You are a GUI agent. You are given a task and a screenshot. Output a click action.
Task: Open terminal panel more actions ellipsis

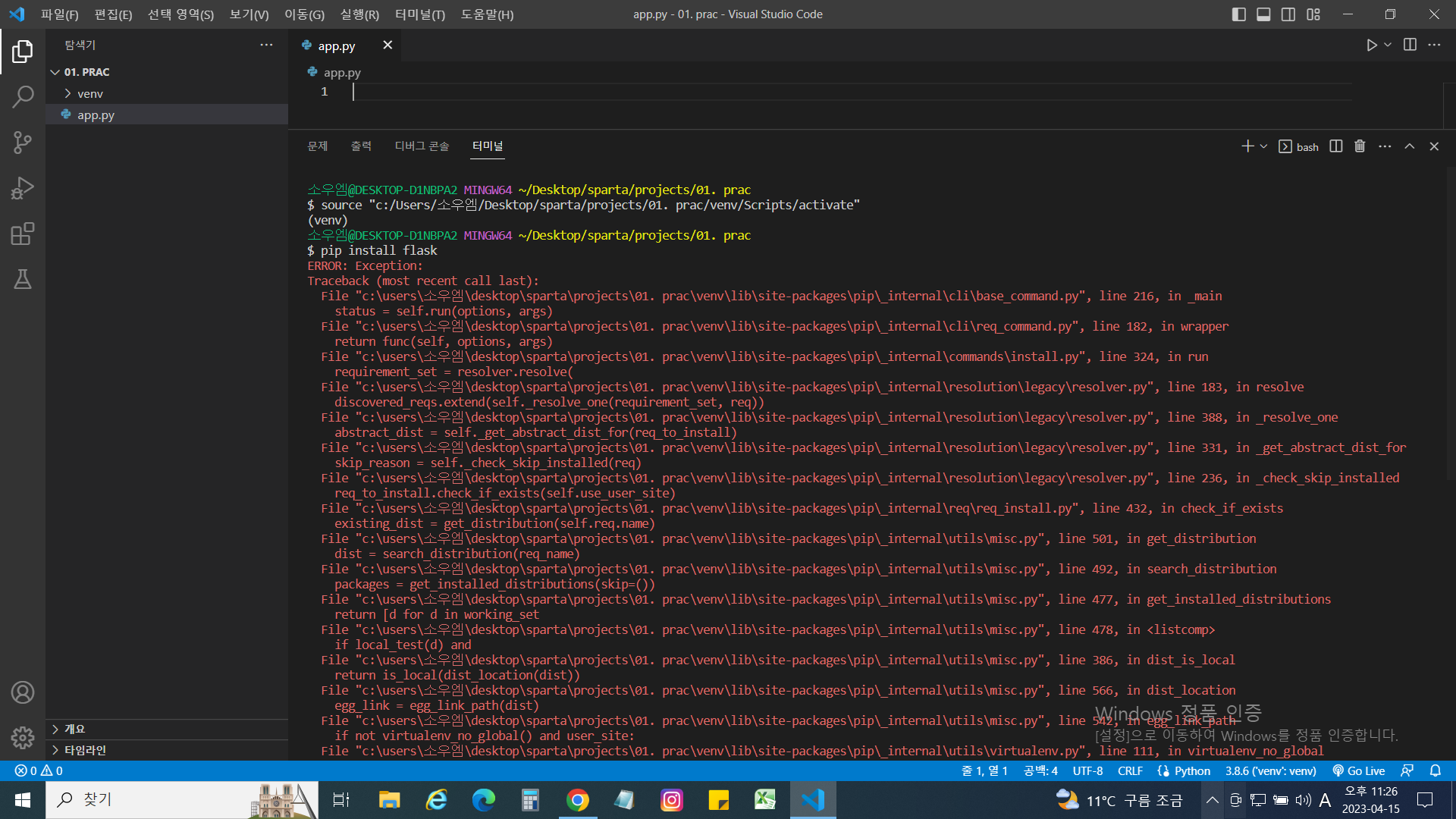pos(1385,146)
